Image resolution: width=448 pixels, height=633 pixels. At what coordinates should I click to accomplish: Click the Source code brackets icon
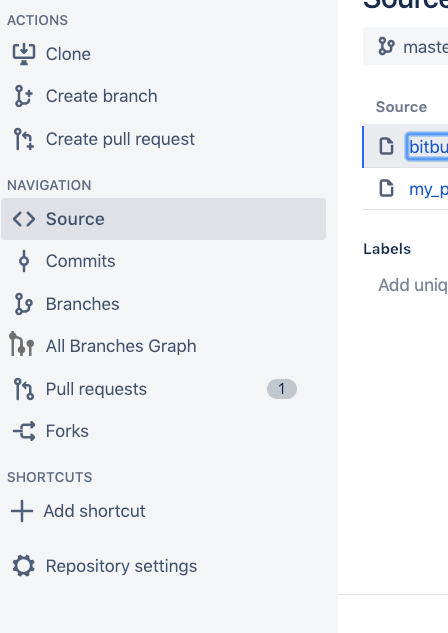pos(24,219)
